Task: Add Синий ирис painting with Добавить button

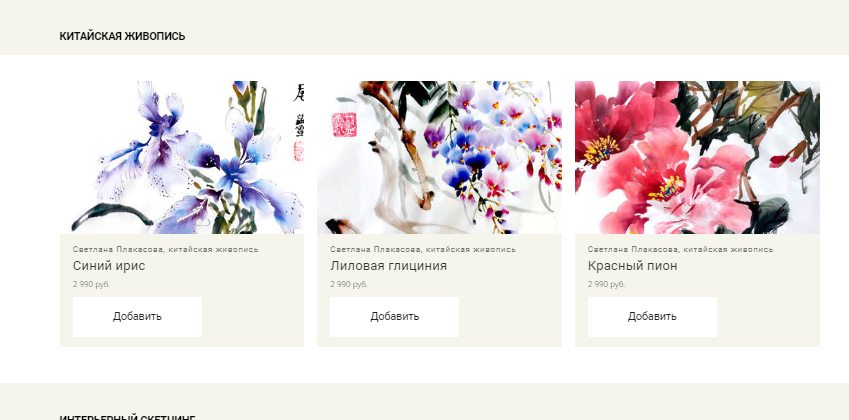Action: 137,317
